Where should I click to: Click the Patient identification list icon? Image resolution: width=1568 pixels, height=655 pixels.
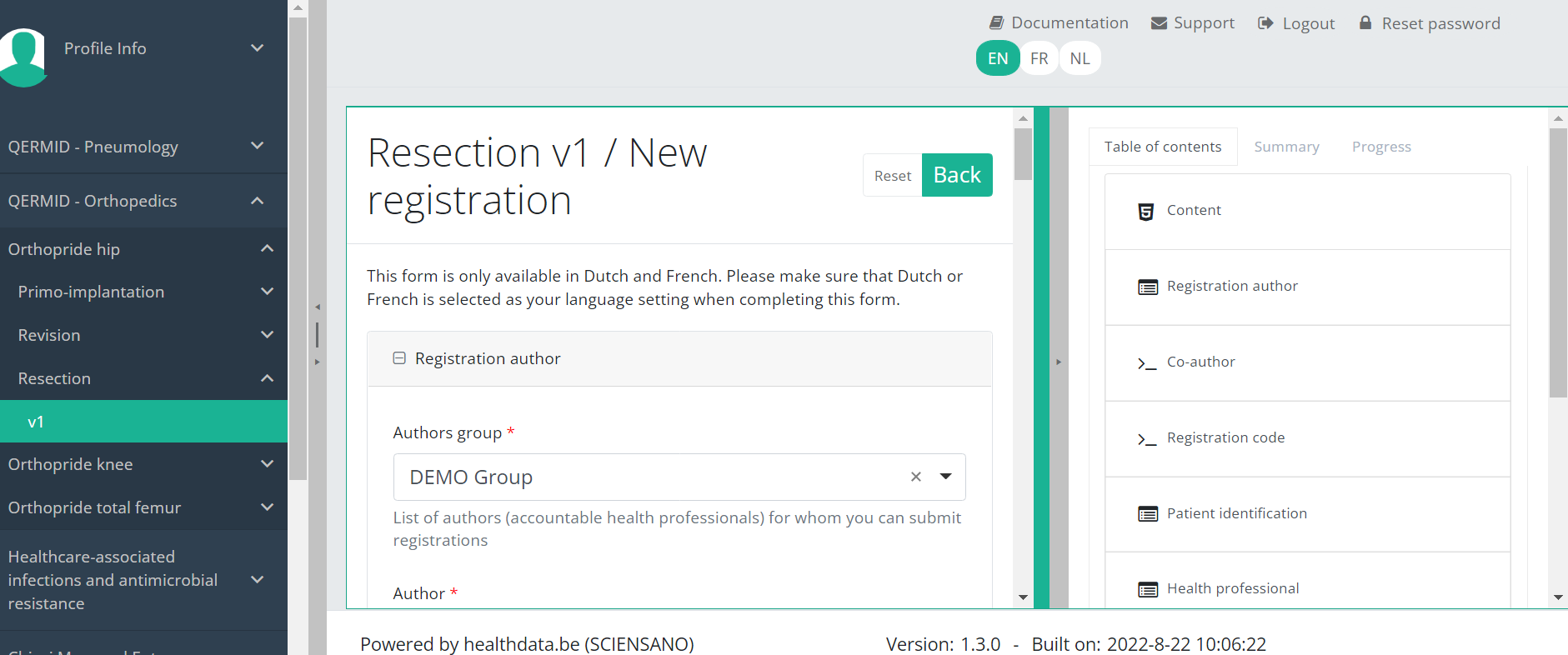(1148, 514)
